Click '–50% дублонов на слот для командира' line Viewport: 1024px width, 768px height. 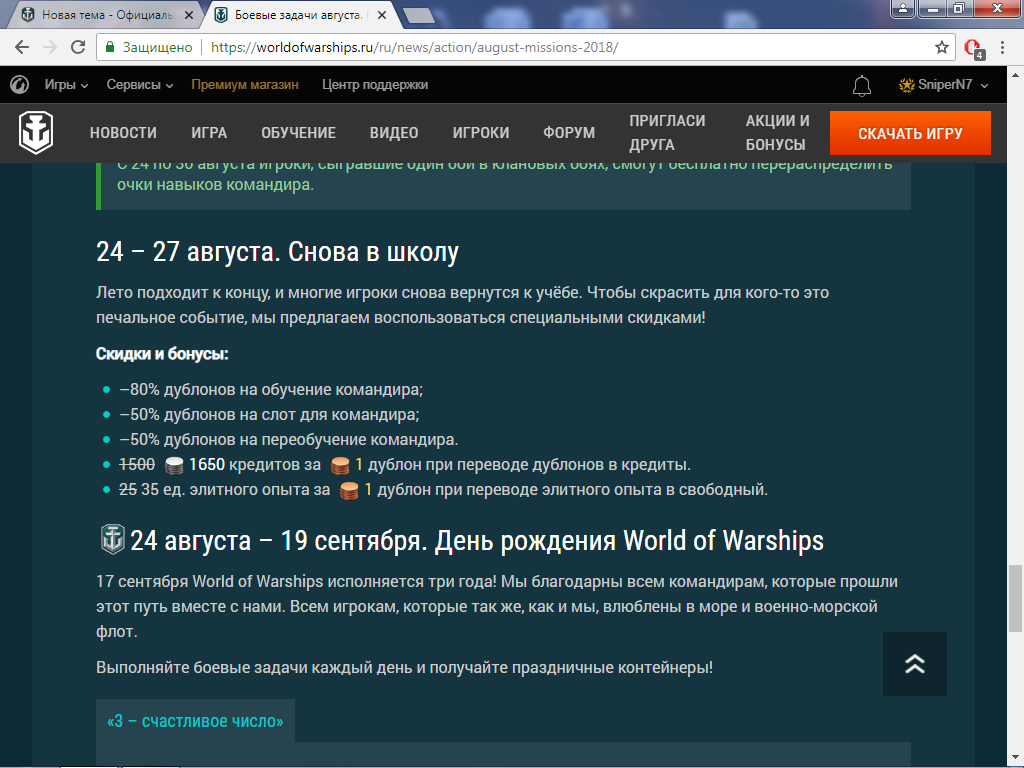click(269, 415)
